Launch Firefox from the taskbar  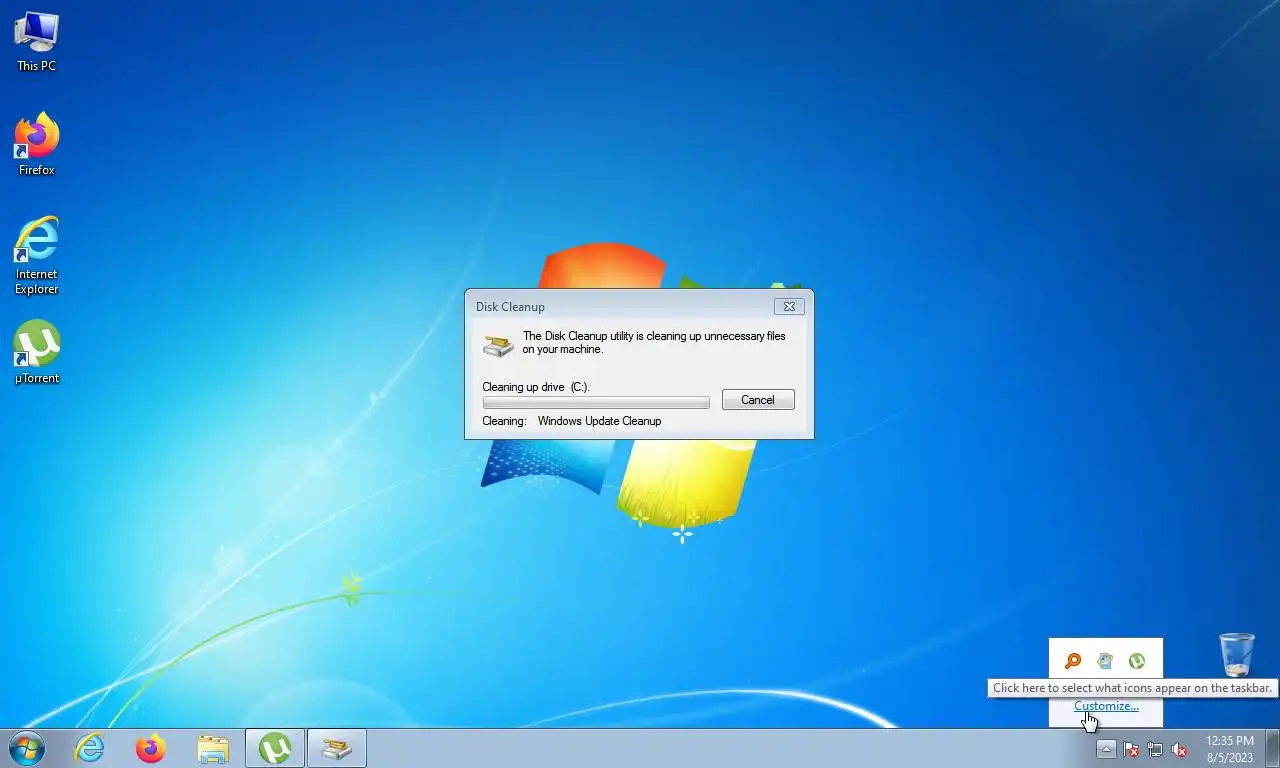[151, 748]
